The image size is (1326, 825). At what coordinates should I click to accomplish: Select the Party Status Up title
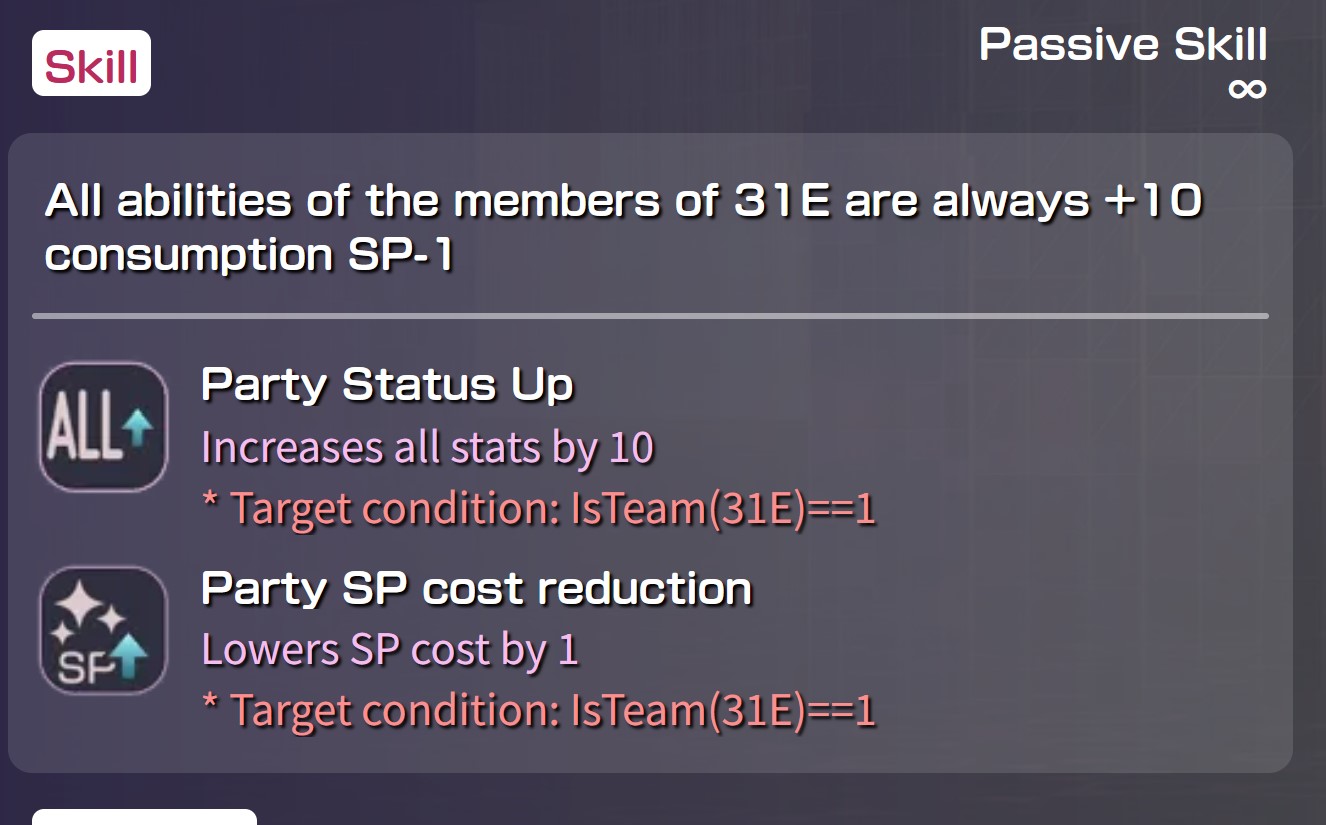pos(387,385)
